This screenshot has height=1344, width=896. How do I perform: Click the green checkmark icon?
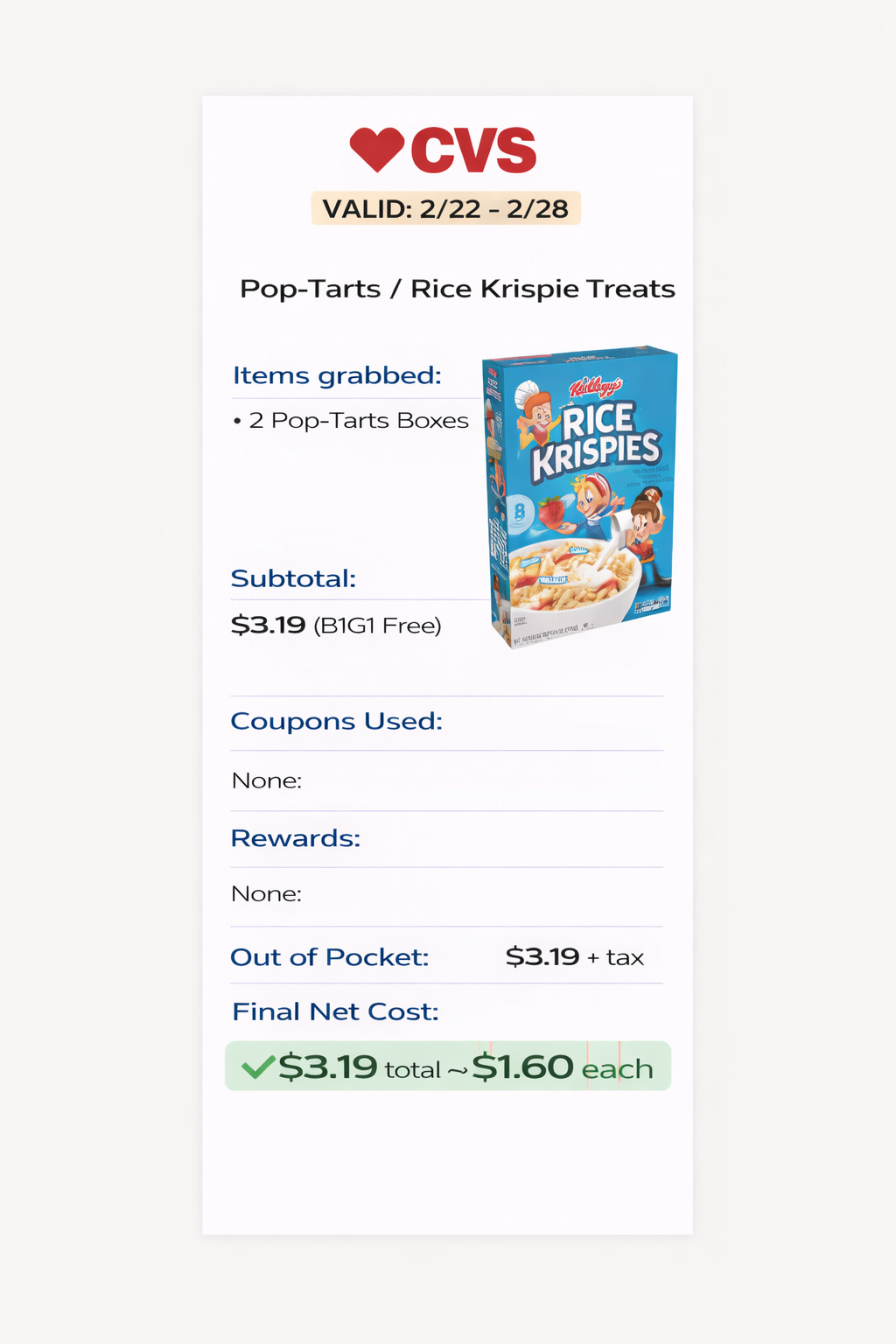(257, 1067)
